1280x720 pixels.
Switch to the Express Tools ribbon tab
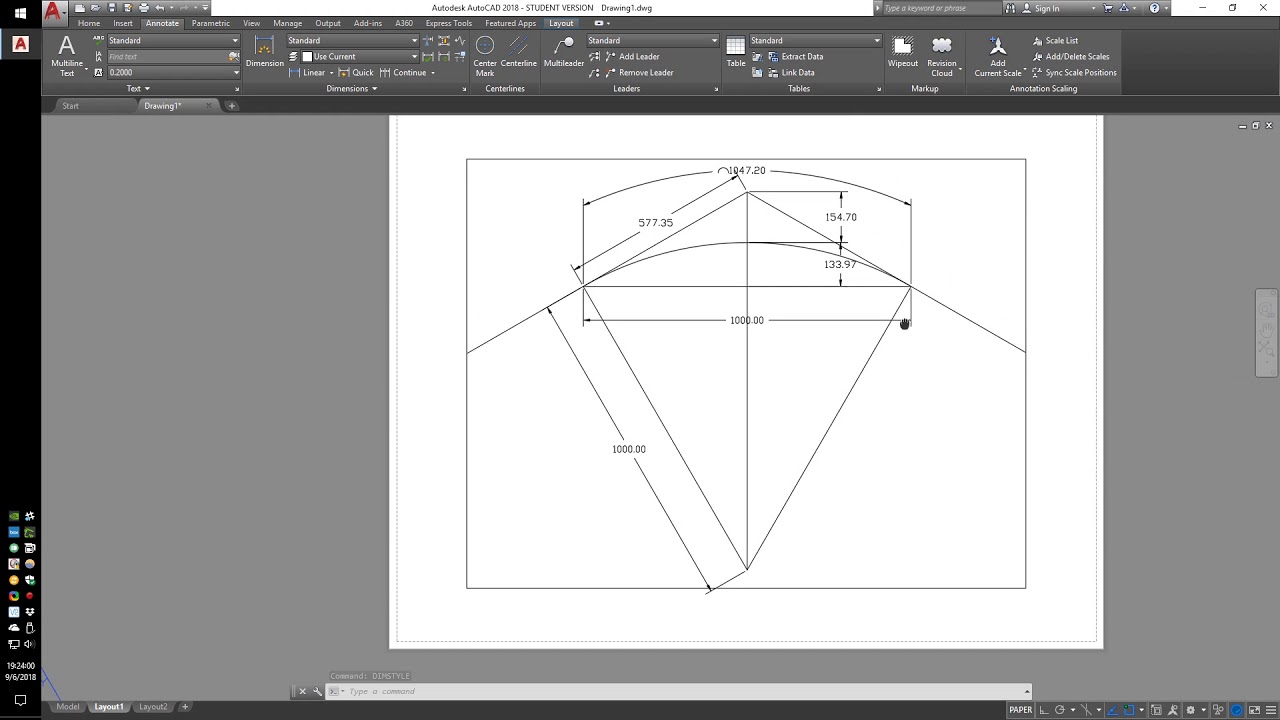tap(448, 23)
